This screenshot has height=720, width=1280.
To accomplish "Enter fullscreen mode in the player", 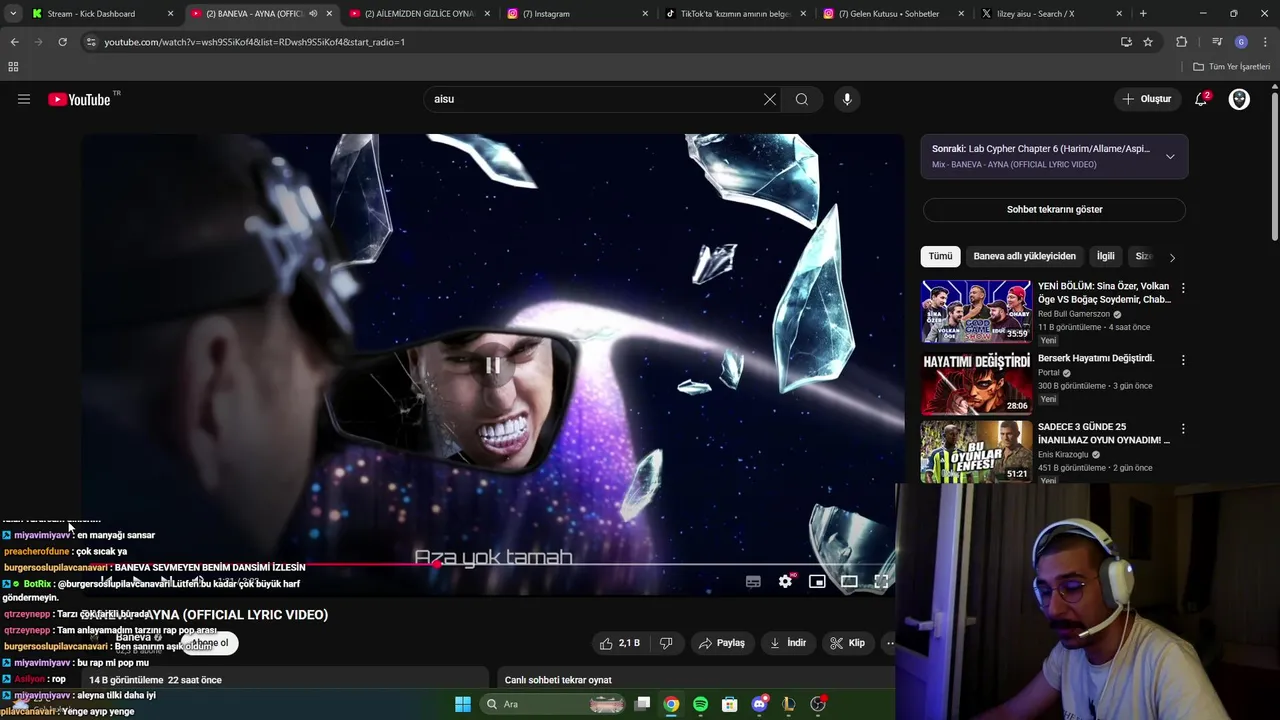I will 881,581.
